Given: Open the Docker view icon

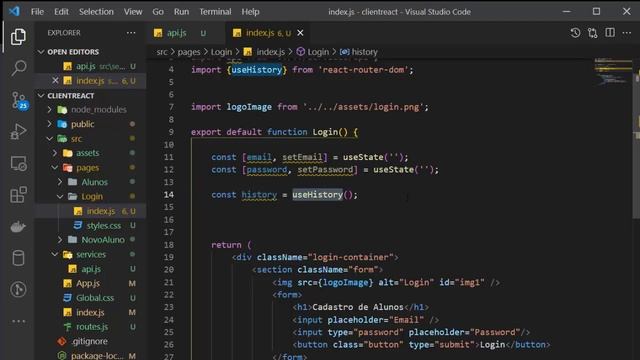Looking at the screenshot, I should point(18,227).
